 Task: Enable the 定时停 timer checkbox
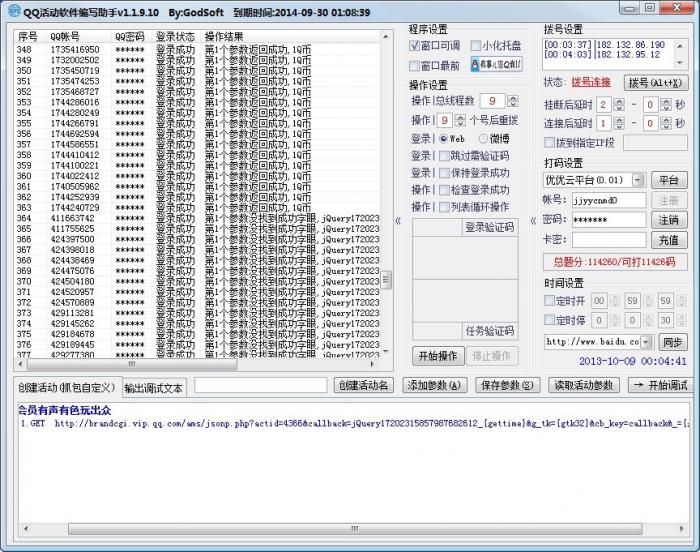[549, 320]
